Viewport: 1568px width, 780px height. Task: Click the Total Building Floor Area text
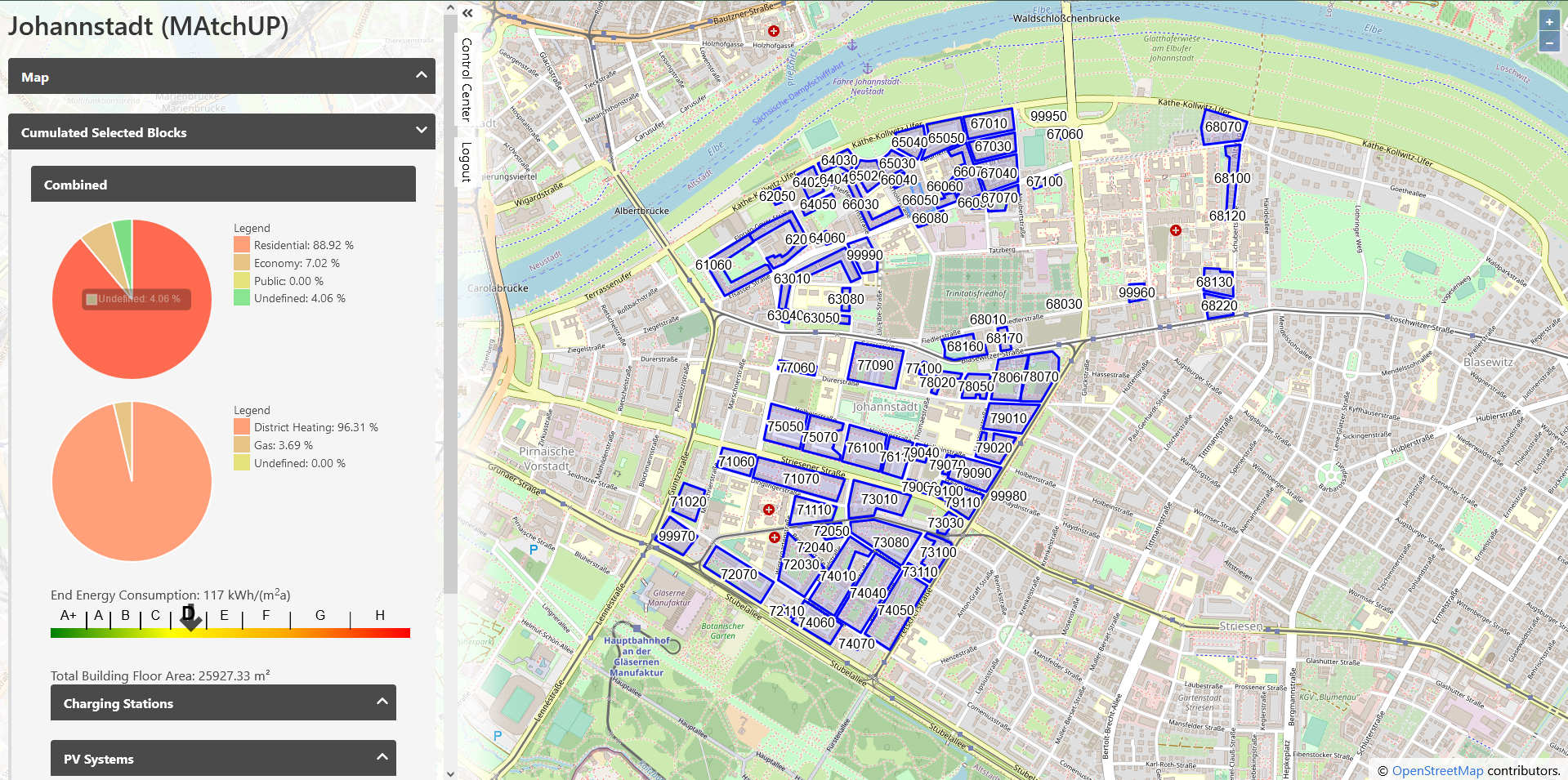click(x=160, y=675)
